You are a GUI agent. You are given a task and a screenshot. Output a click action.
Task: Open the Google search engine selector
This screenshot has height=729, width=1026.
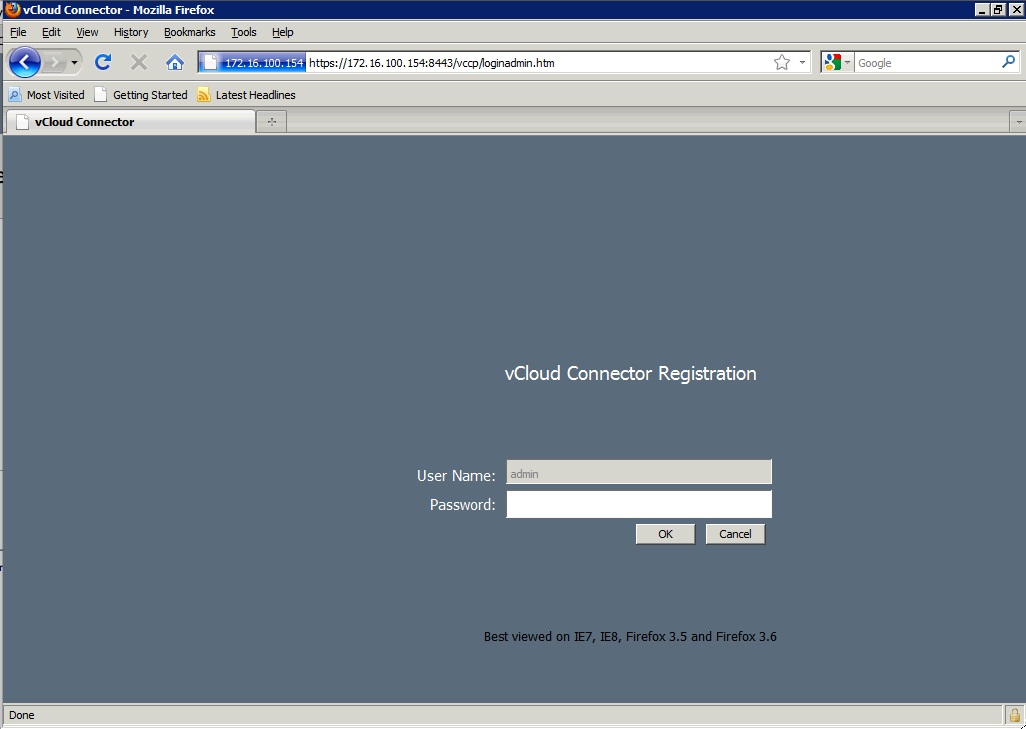pyautogui.click(x=837, y=63)
